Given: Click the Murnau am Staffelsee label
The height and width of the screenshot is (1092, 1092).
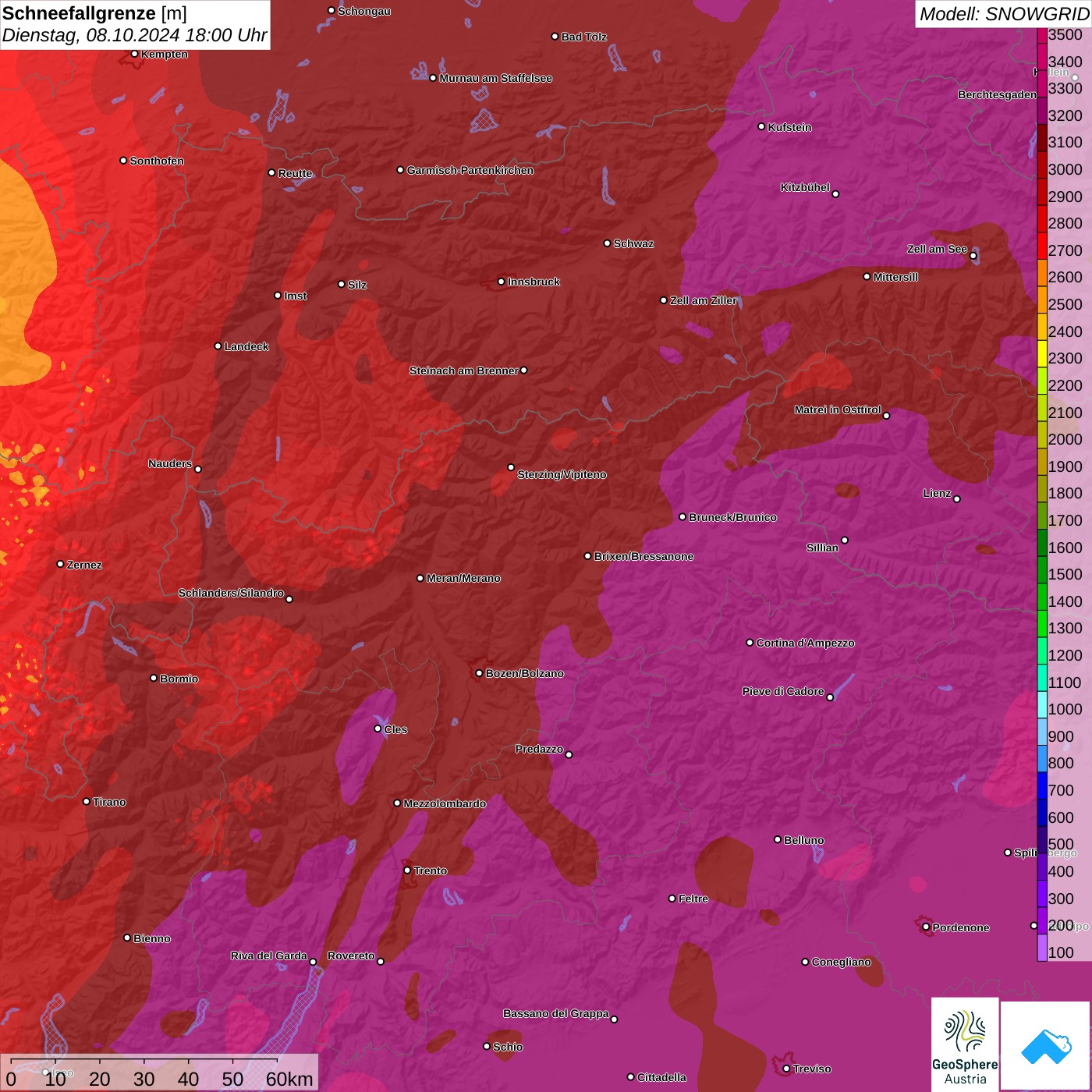Looking at the screenshot, I should coord(496,78).
